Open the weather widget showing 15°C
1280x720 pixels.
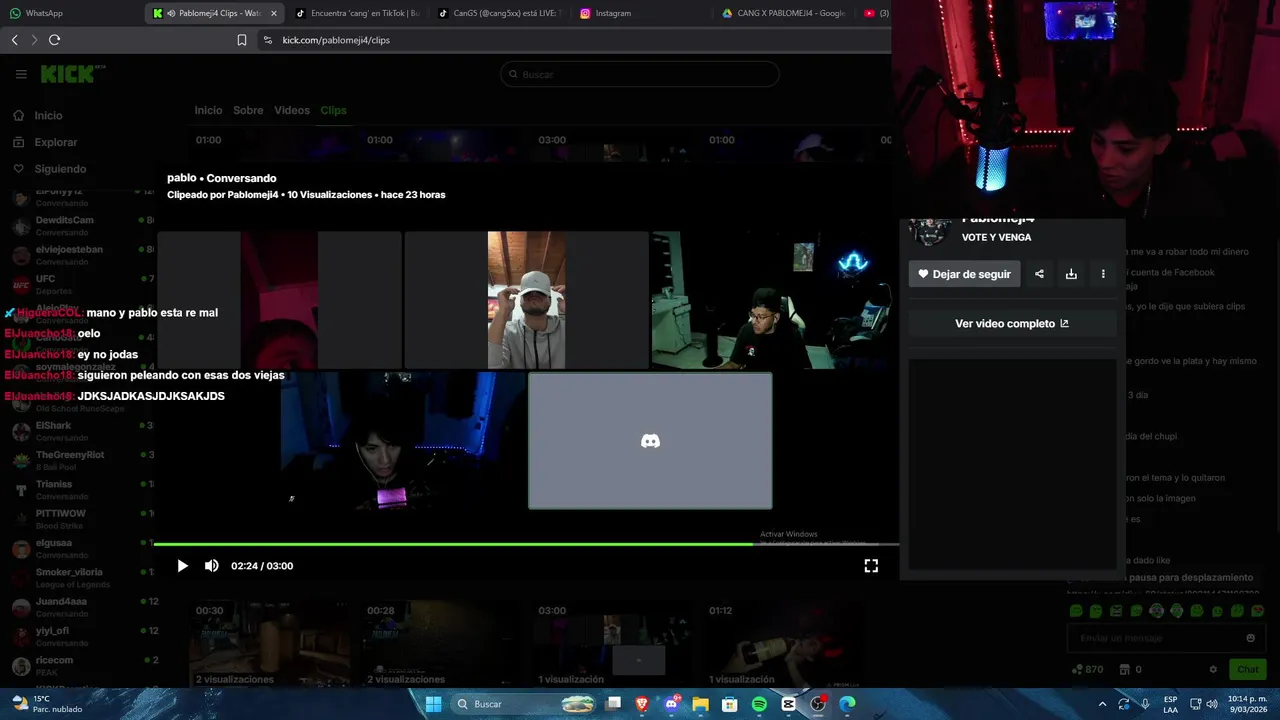coord(47,704)
